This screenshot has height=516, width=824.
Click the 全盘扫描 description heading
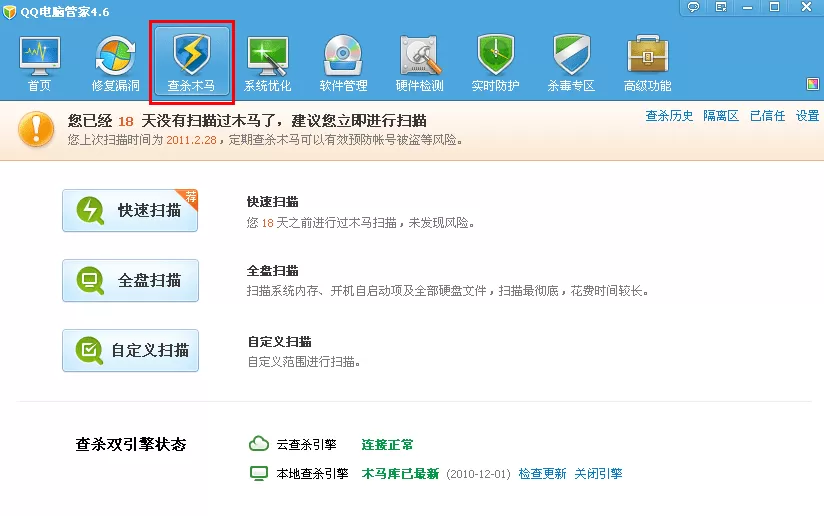[x=273, y=271]
